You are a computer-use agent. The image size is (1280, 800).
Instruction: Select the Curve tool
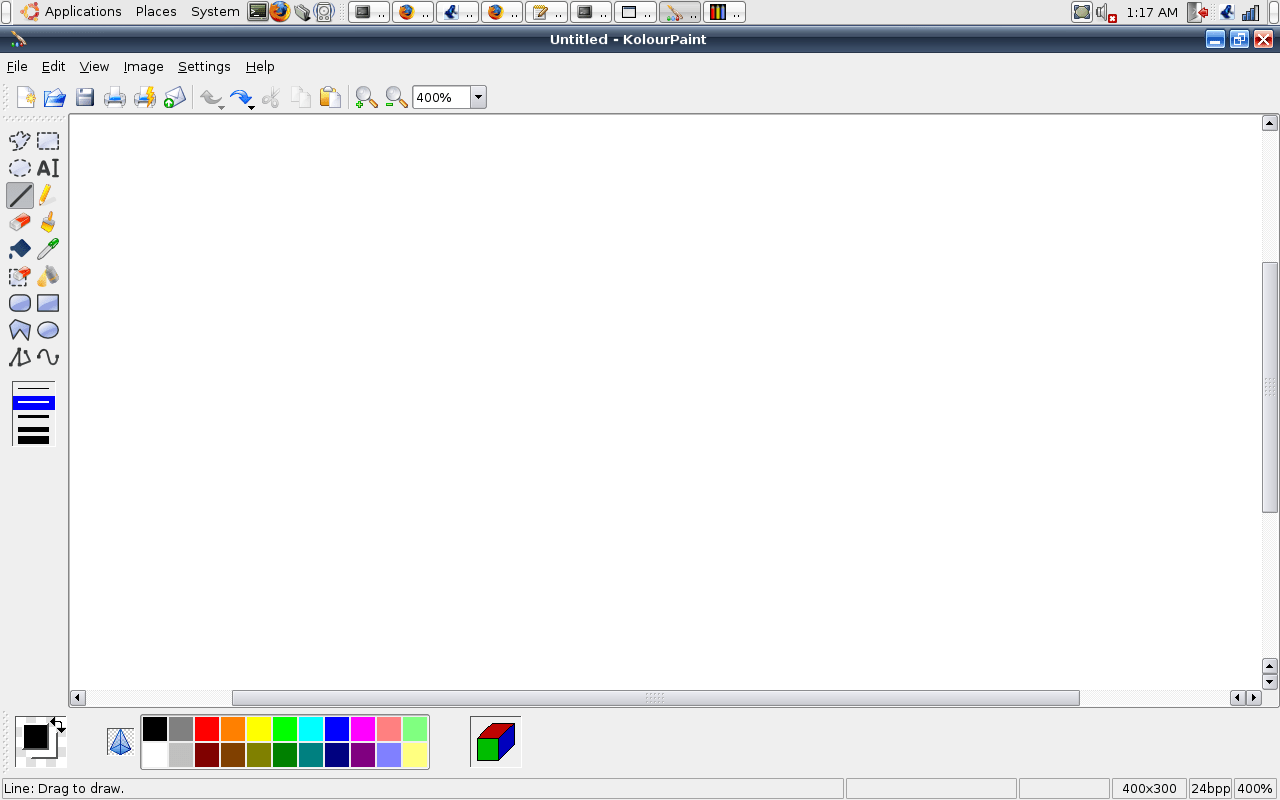click(x=48, y=357)
